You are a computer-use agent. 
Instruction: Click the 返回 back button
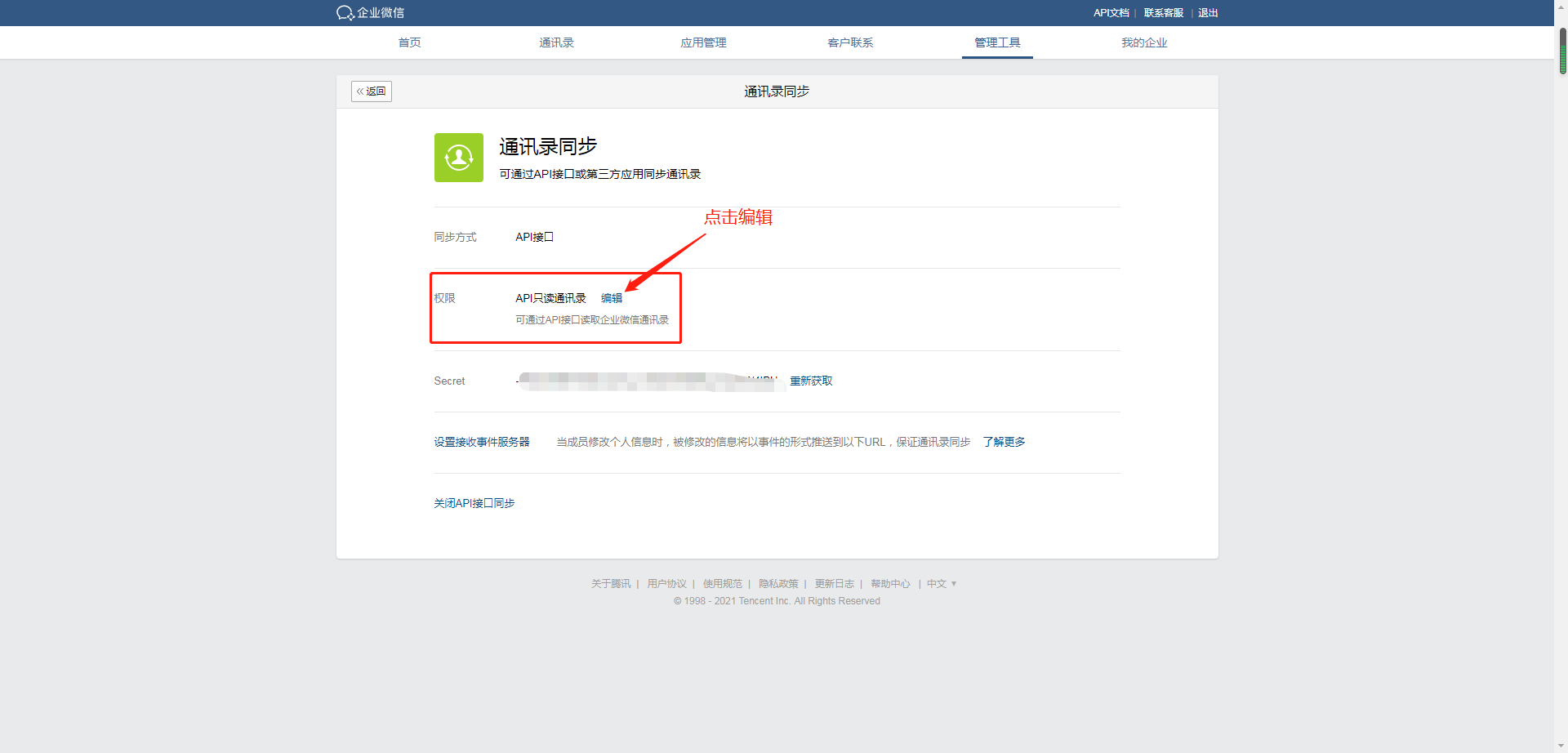[371, 91]
